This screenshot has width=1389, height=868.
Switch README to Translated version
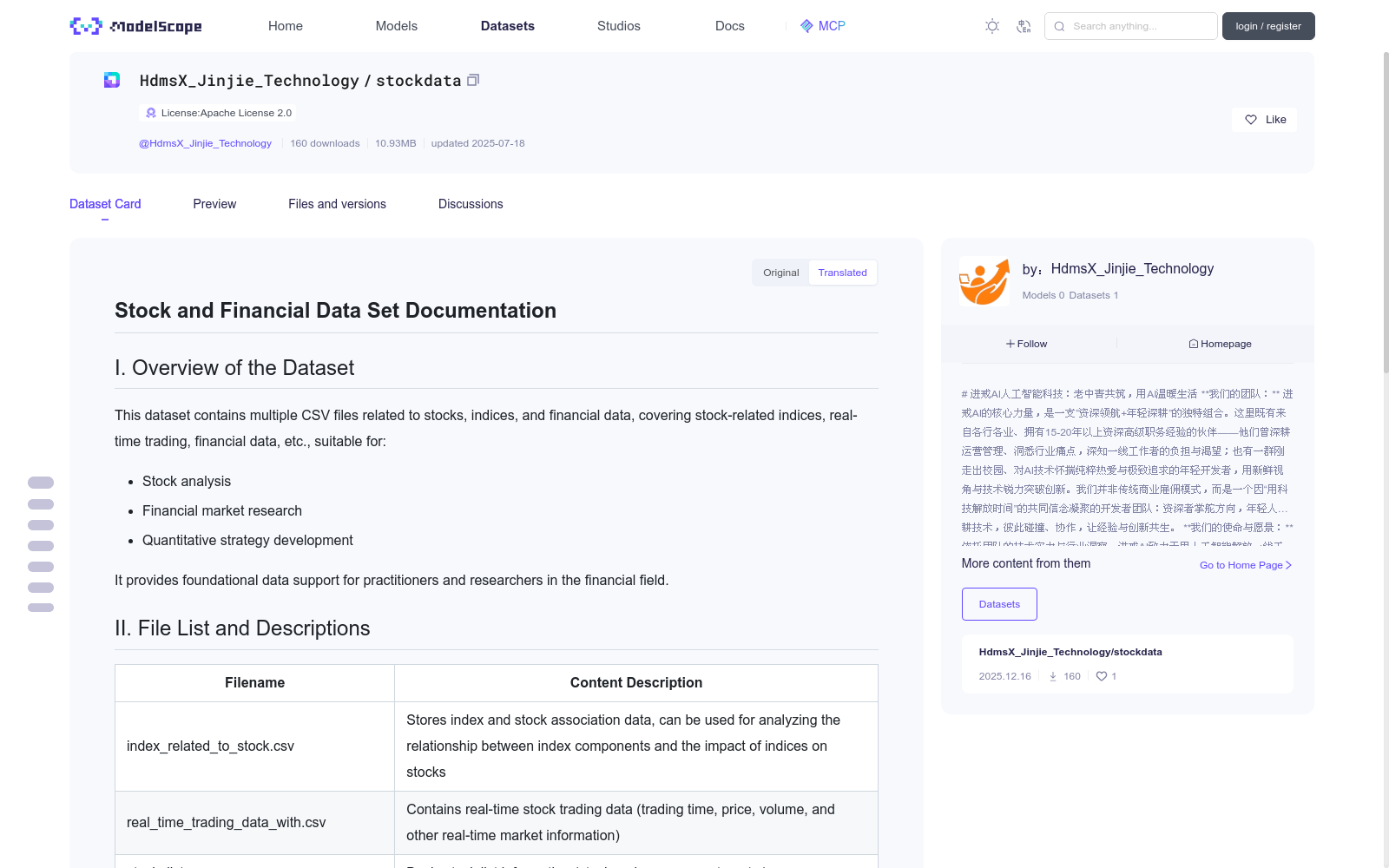(843, 273)
